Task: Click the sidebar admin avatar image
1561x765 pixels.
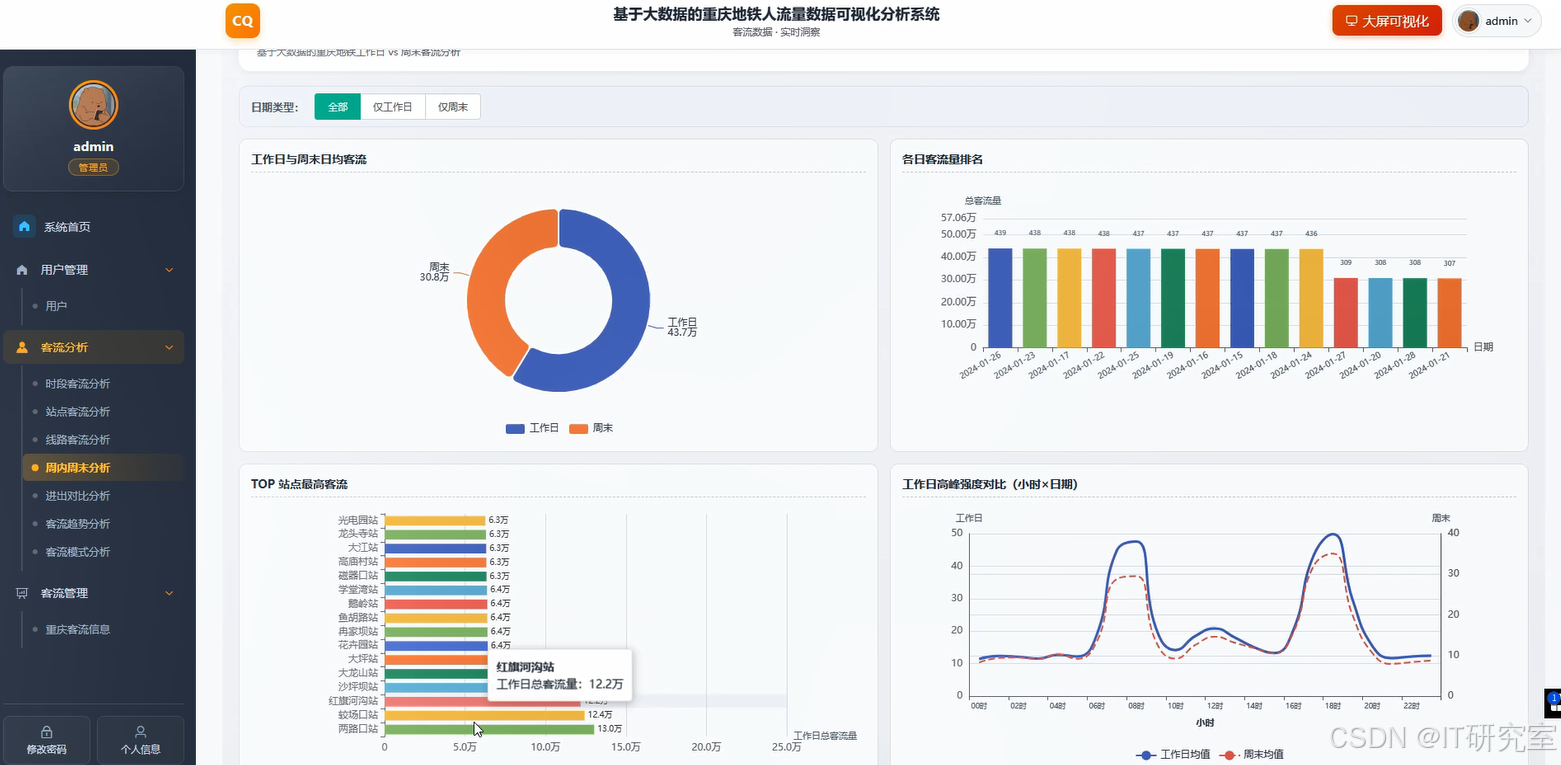Action: click(94, 105)
